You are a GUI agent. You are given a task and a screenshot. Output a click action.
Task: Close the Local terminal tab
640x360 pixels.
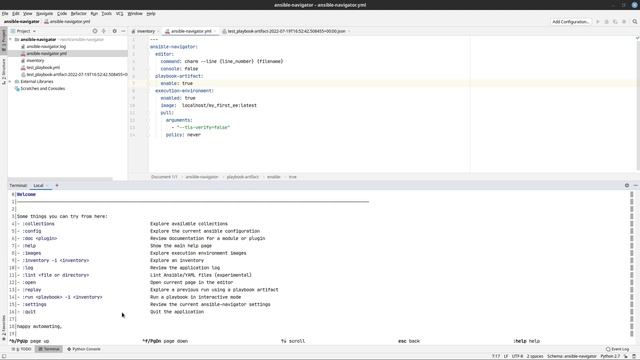click(x=47, y=186)
